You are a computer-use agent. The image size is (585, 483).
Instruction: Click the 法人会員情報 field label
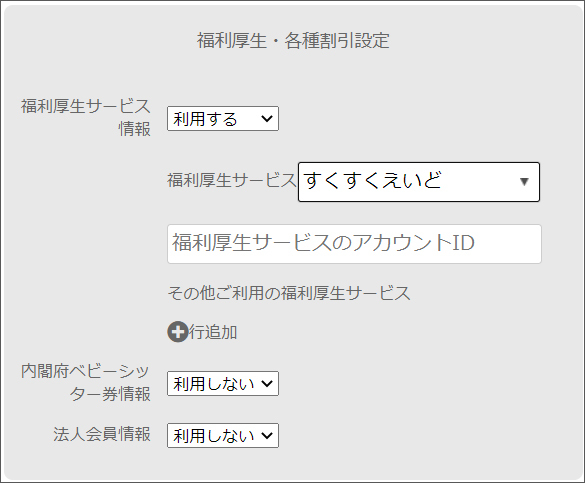102,435
